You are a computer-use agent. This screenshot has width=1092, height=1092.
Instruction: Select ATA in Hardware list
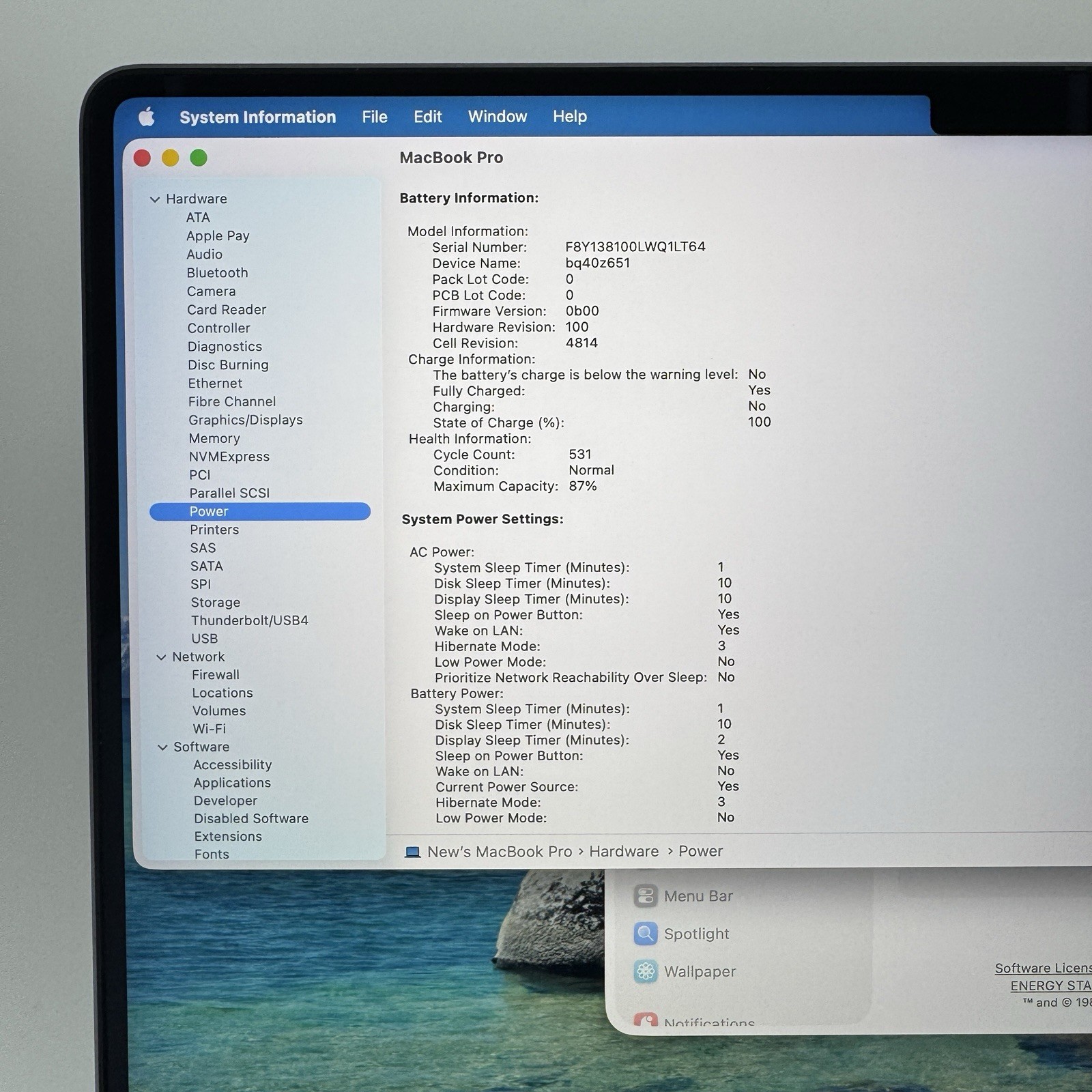[x=198, y=217]
